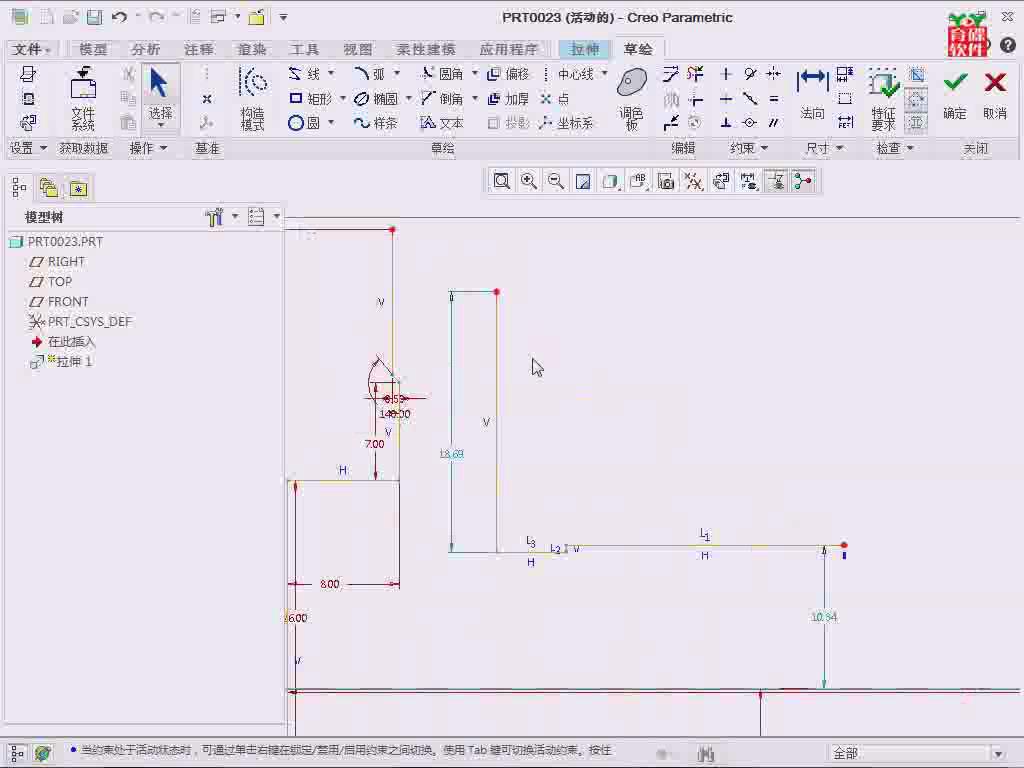The height and width of the screenshot is (768, 1024).
Task: Select the Chamfer (倒角) tool
Action: (x=442, y=99)
